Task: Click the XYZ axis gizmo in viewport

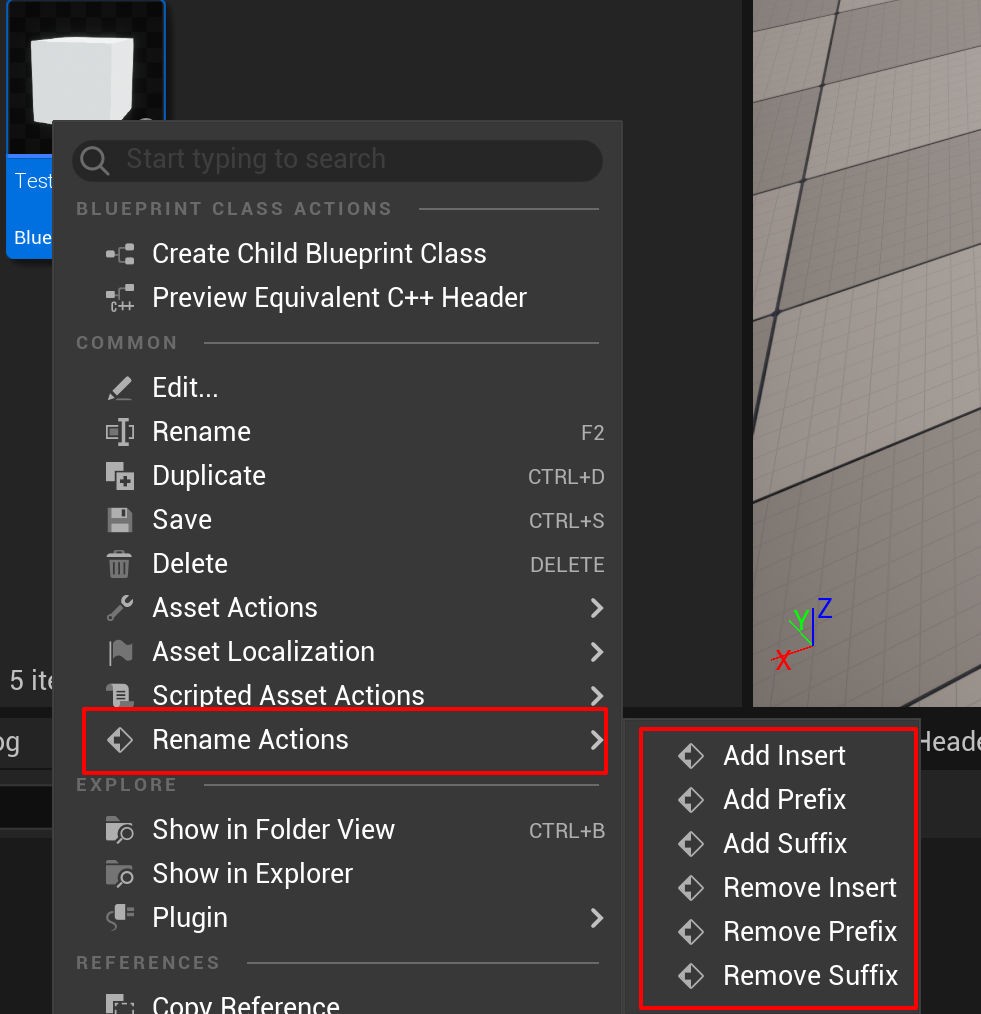Action: click(802, 634)
